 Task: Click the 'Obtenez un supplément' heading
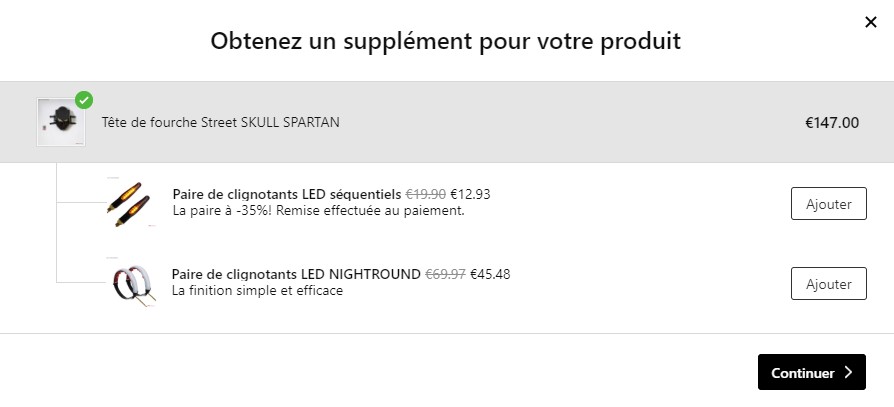click(x=446, y=41)
